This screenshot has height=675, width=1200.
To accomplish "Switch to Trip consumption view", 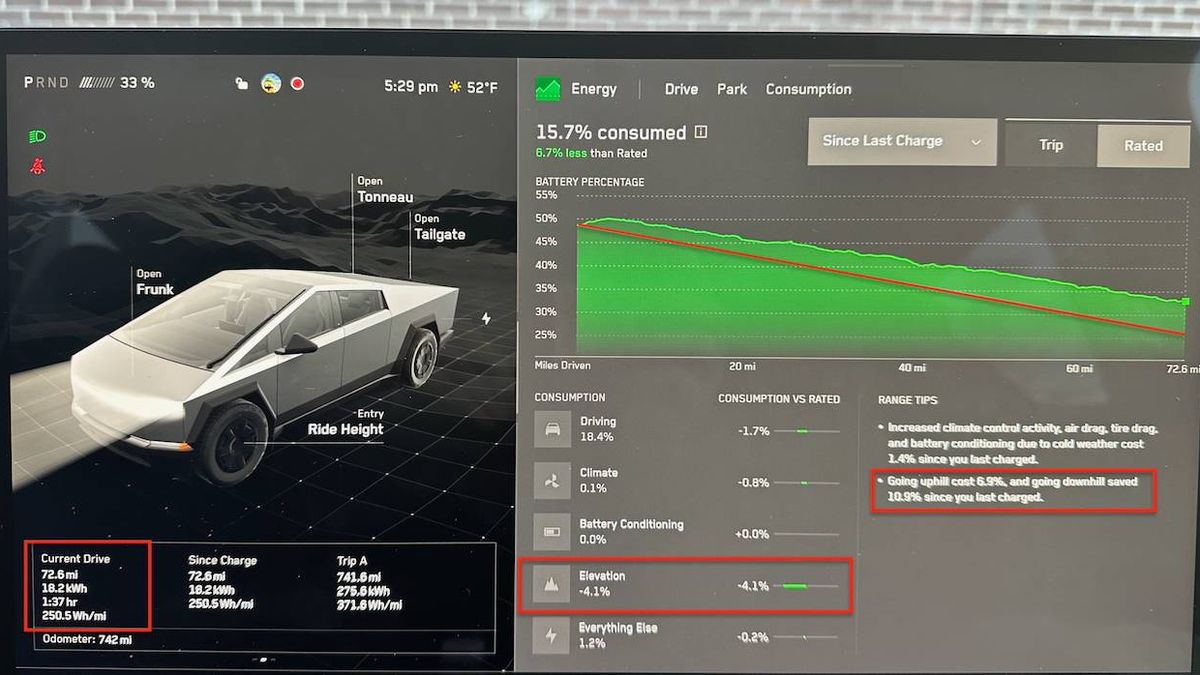I will coord(1049,145).
